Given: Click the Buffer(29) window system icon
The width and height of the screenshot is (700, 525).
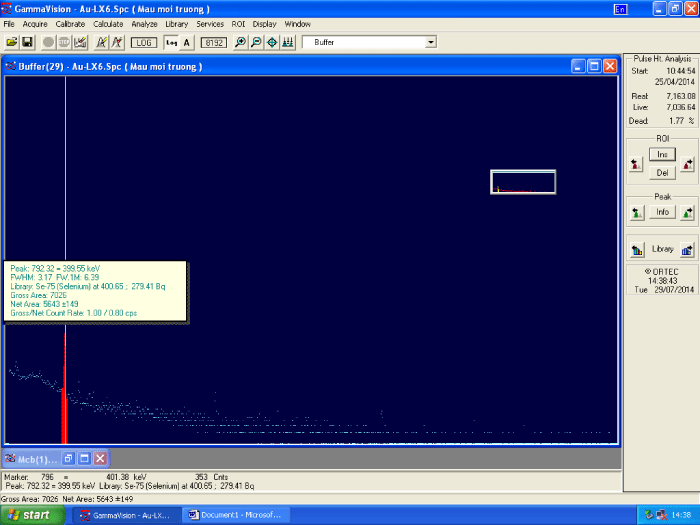Looking at the screenshot, I should (x=11, y=67).
